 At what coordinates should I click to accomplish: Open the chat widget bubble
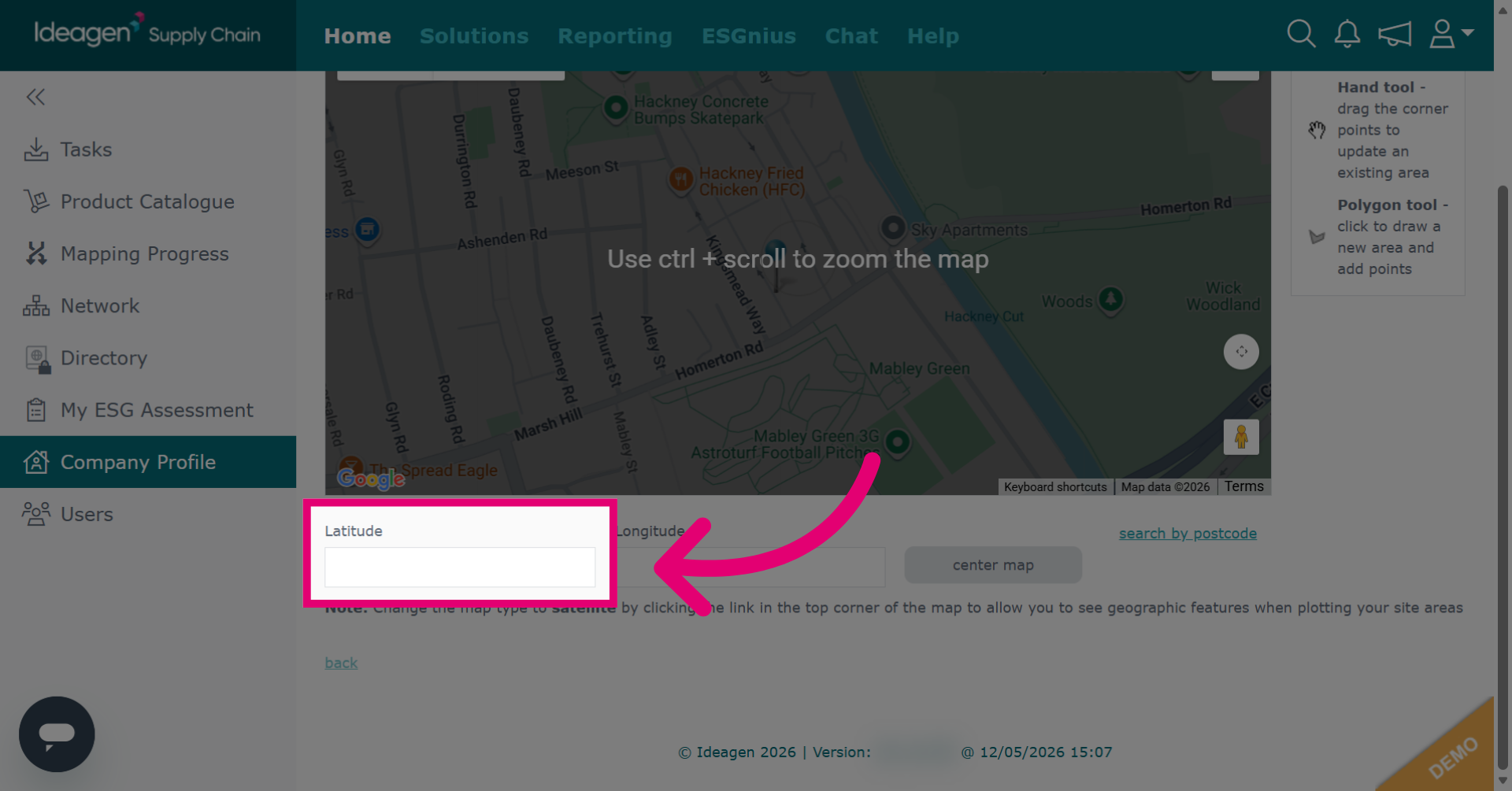[57, 734]
